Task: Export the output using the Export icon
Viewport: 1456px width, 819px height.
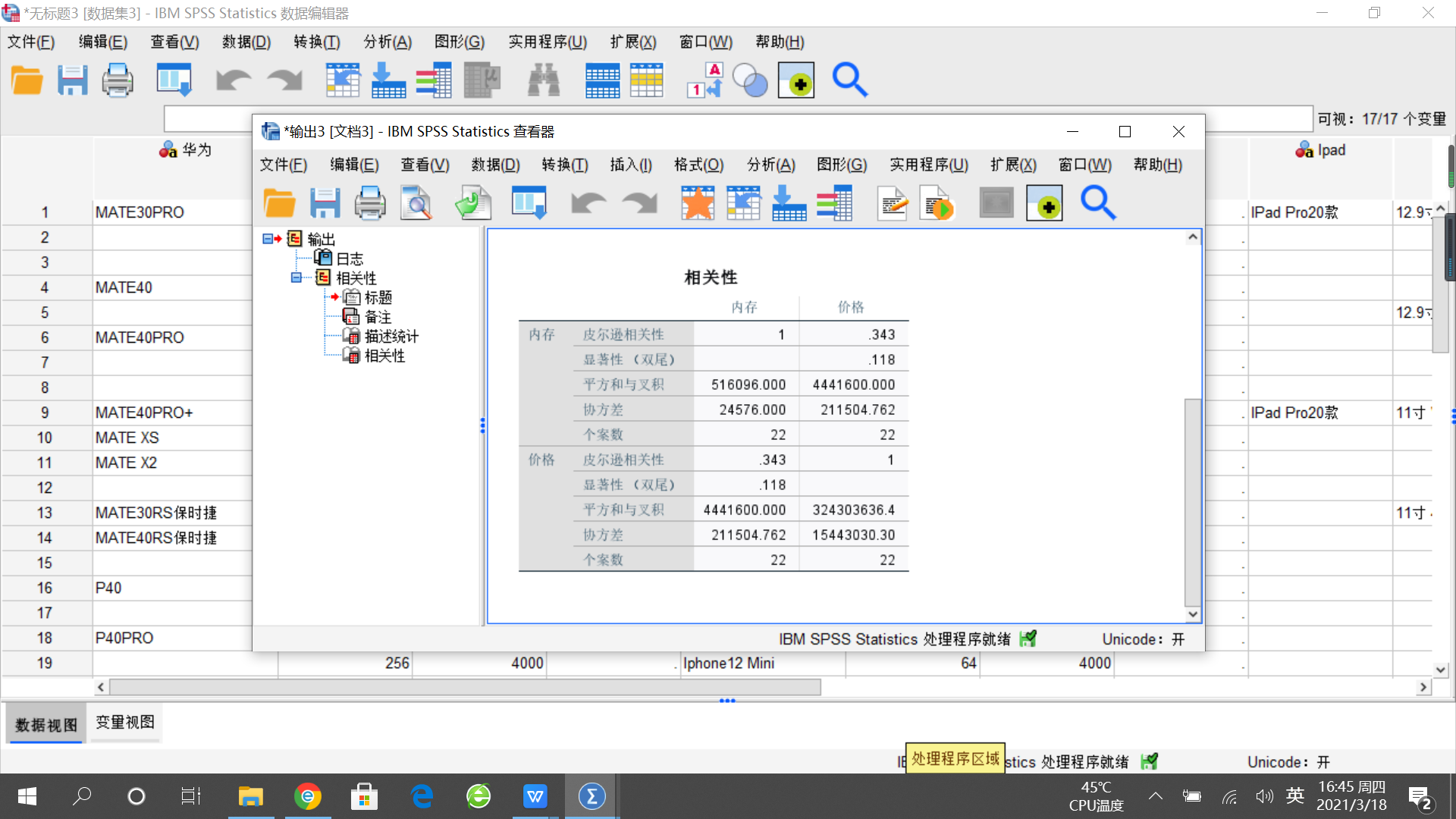Action: pos(473,202)
